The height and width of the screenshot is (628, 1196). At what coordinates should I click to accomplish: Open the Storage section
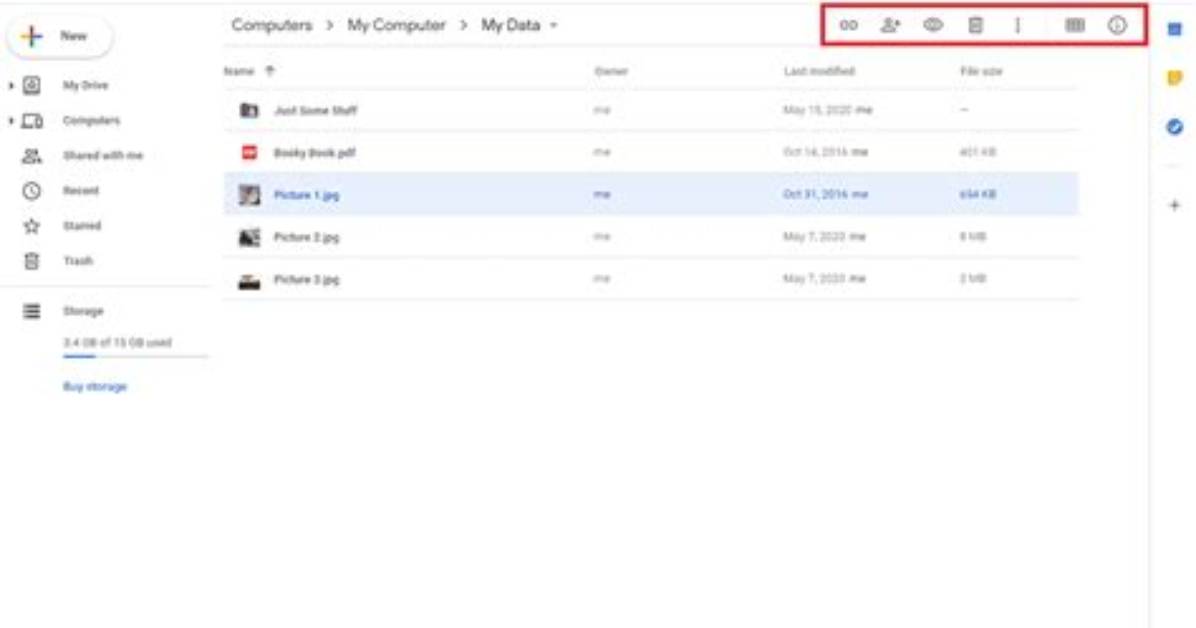82,311
